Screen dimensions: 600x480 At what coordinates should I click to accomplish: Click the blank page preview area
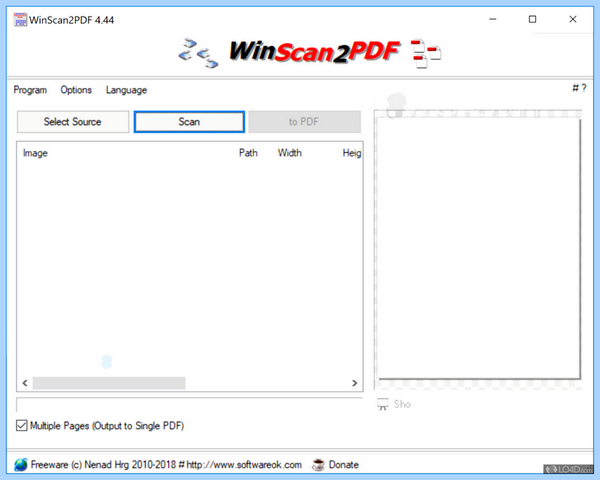coord(478,248)
